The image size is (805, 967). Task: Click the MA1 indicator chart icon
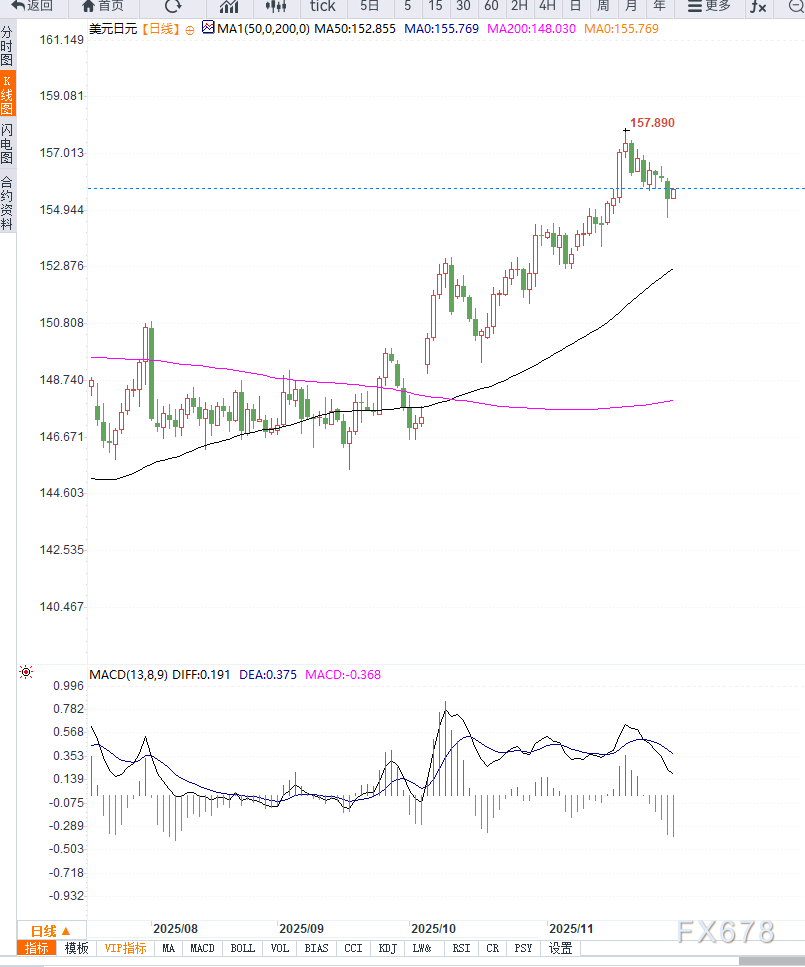click(x=207, y=29)
